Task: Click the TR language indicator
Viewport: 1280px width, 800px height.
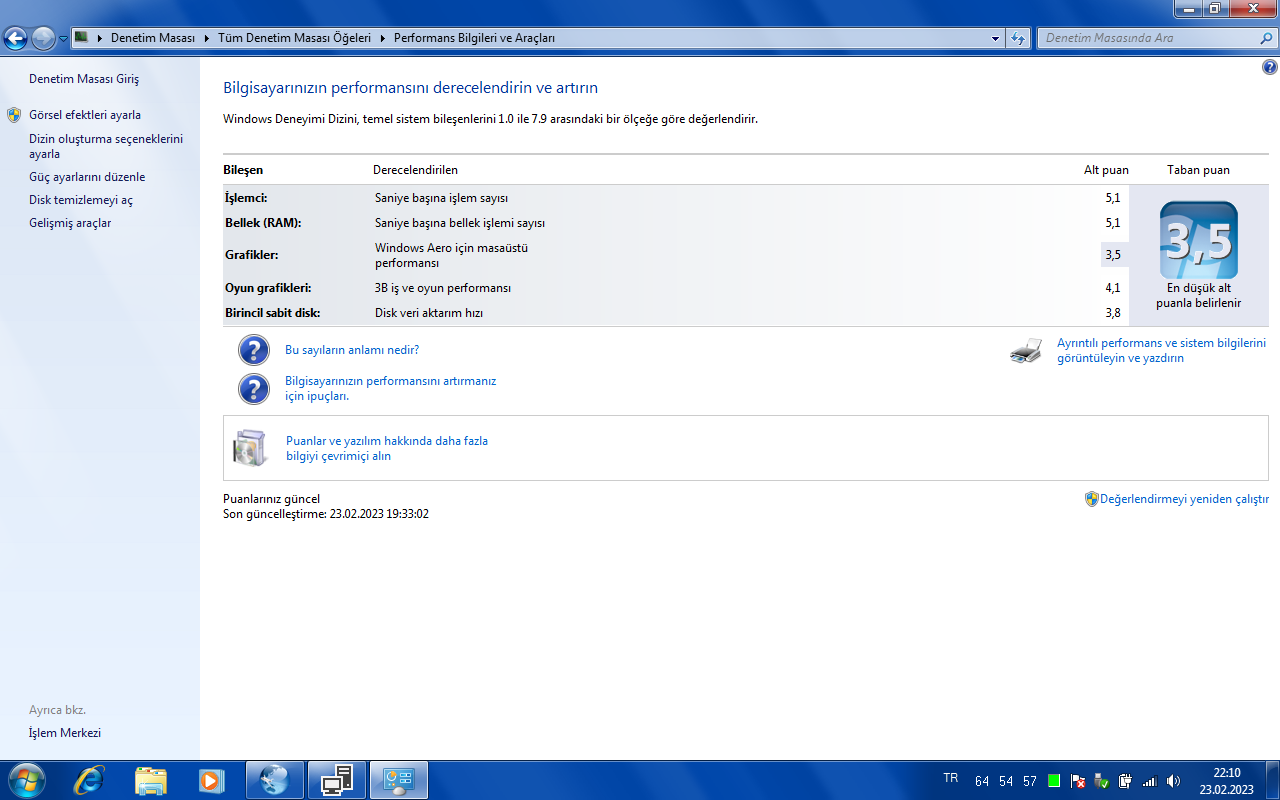Action: point(950,778)
